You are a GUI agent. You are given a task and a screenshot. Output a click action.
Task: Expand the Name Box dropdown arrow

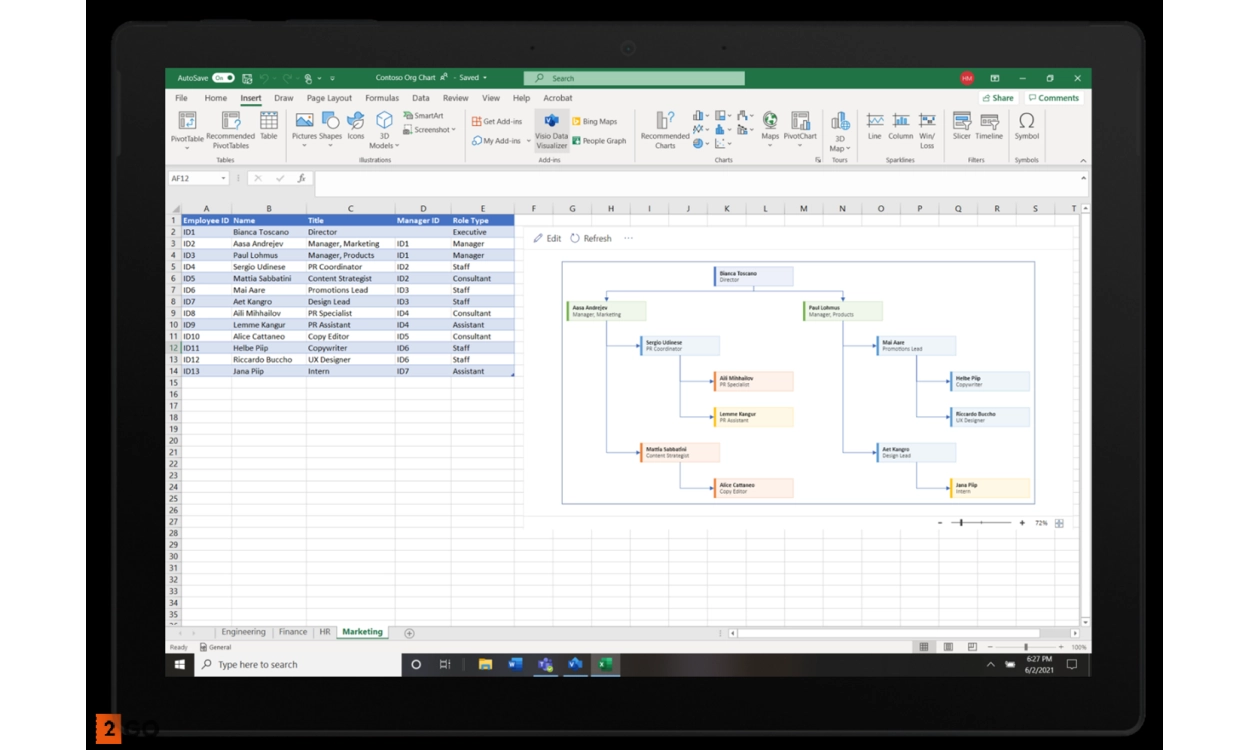222,179
